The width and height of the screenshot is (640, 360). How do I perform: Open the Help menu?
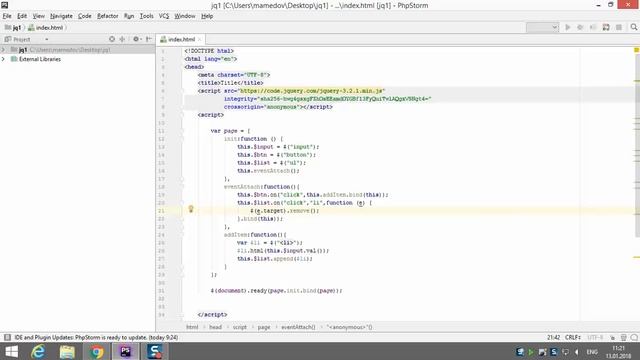[207, 16]
